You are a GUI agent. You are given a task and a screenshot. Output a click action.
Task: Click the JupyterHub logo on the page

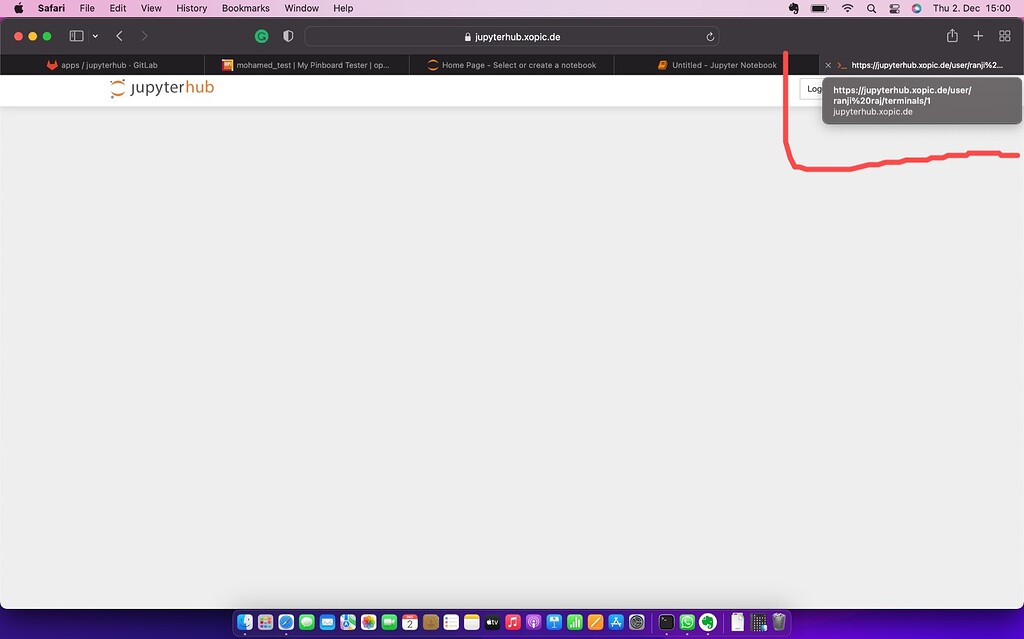coord(160,88)
